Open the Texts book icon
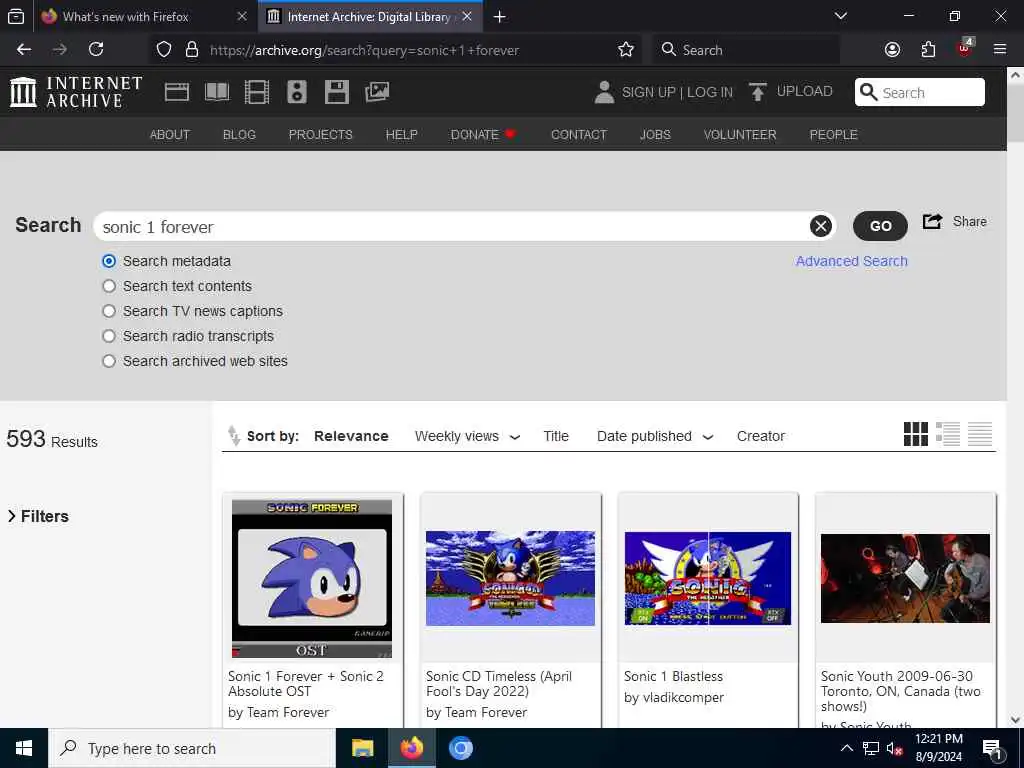 (x=217, y=92)
